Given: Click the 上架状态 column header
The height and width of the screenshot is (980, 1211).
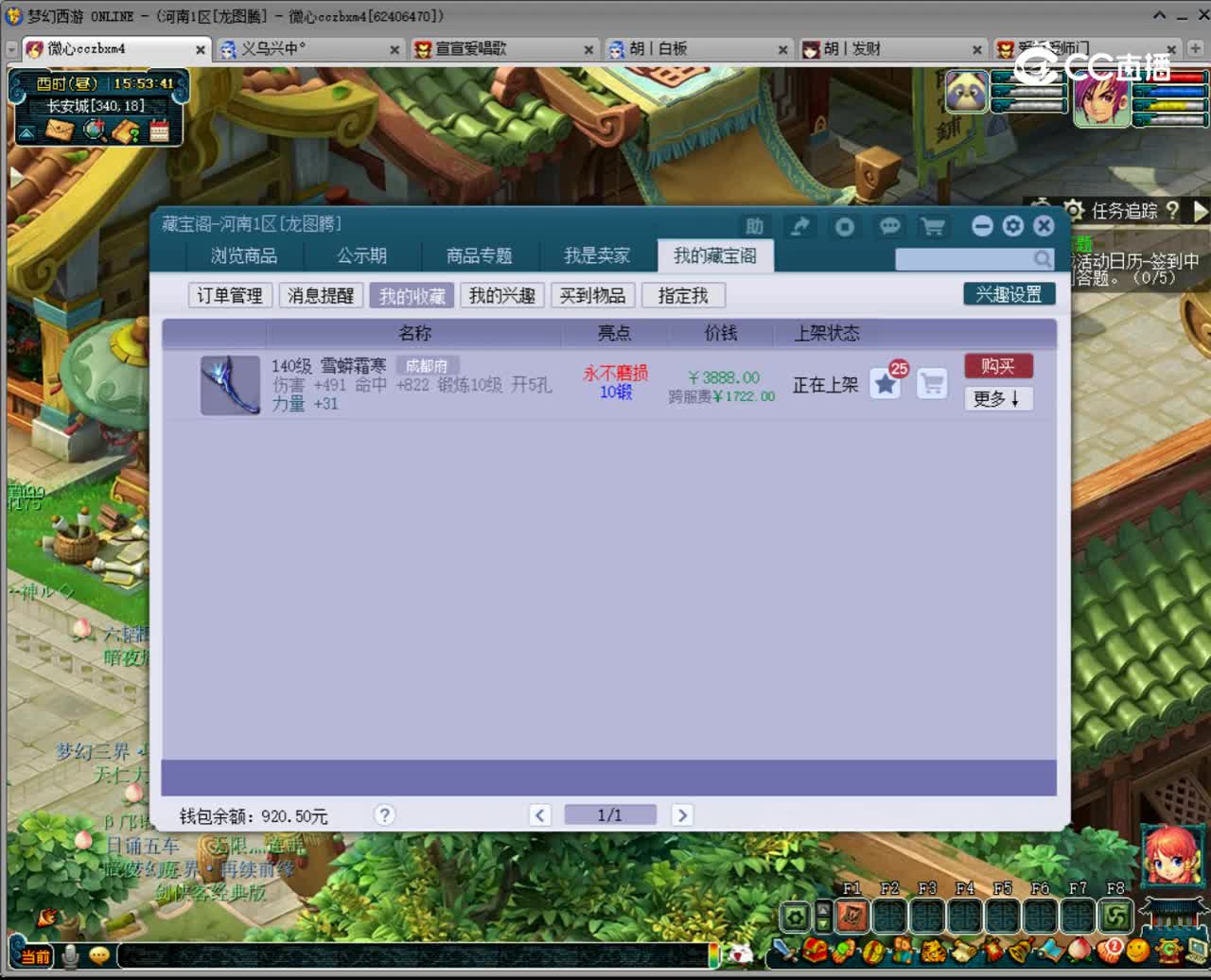Looking at the screenshot, I should pyautogui.click(x=827, y=333).
